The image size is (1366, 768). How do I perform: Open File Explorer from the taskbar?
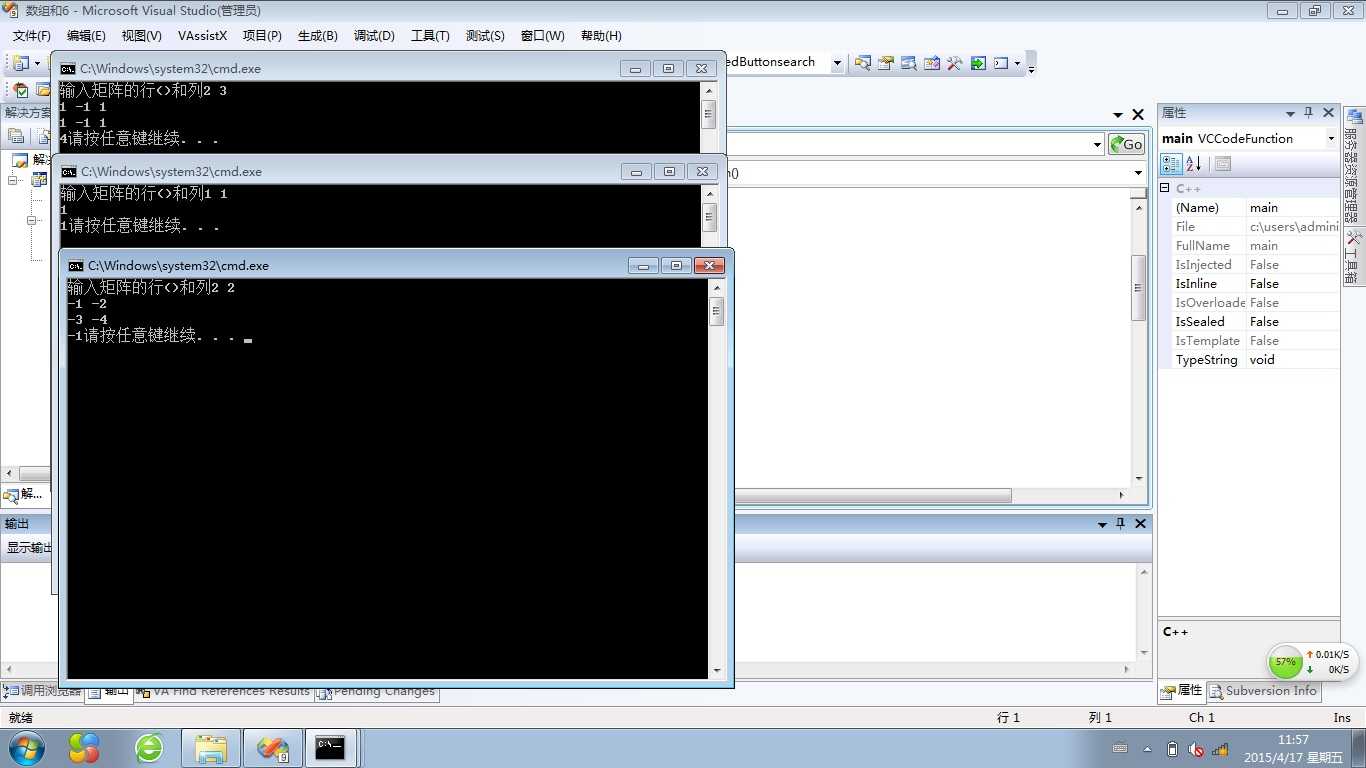coord(211,747)
